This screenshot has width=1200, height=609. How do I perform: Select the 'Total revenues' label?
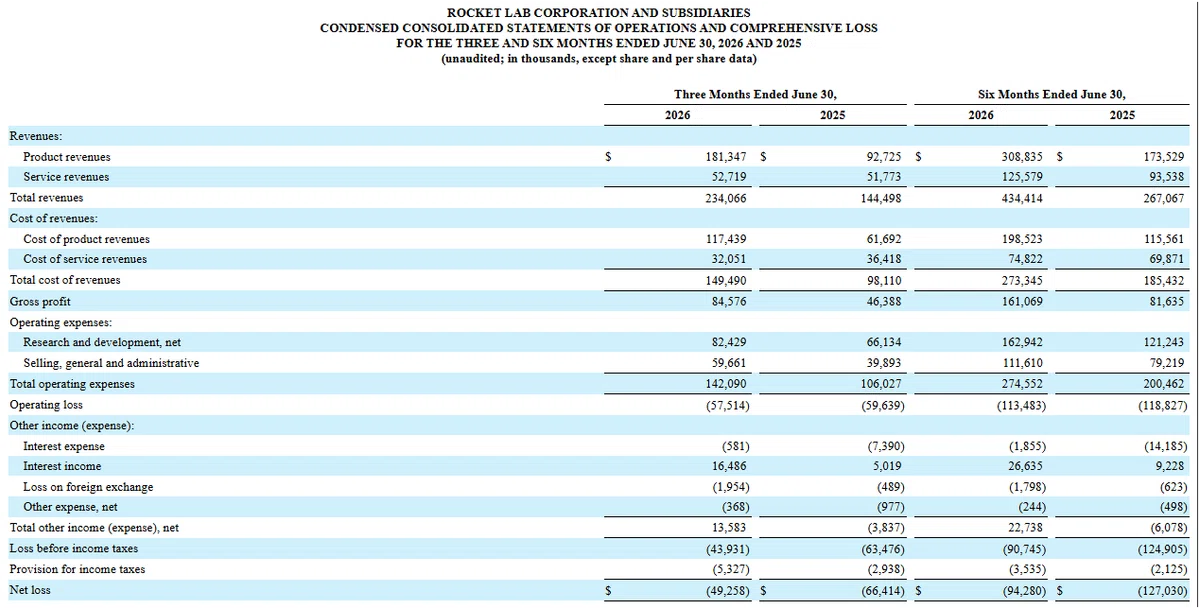click(x=47, y=198)
